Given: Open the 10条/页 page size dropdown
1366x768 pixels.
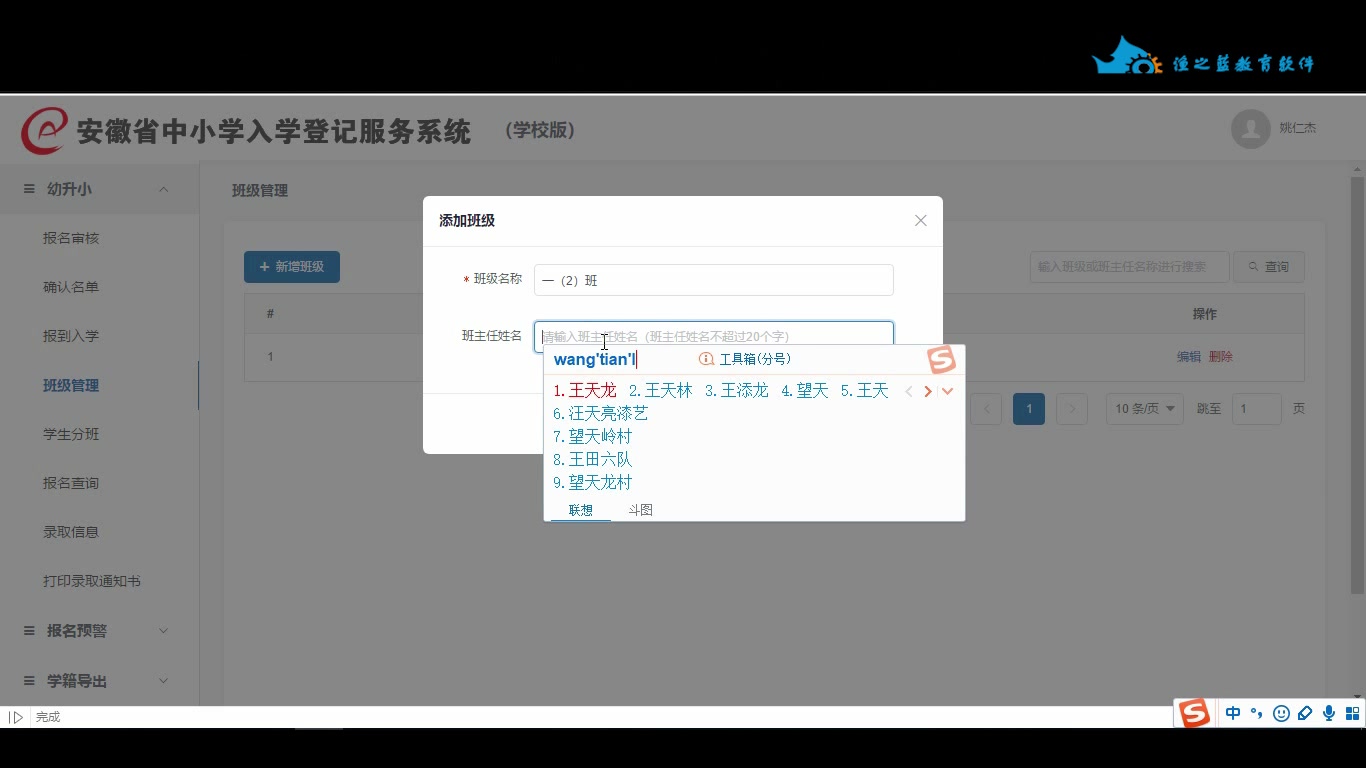Looking at the screenshot, I should [x=1144, y=408].
